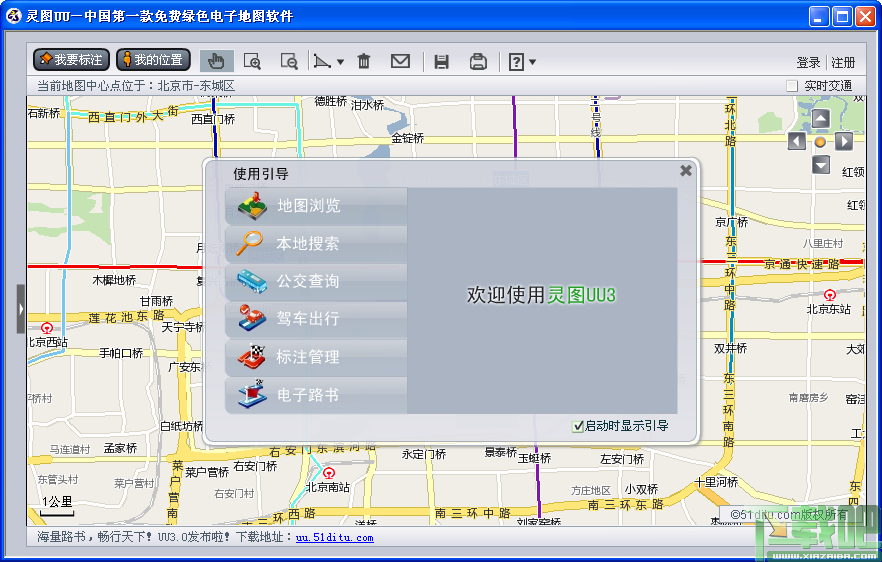Click the 北京南站 railway station icon
Viewport: 882px width, 562px height.
[329, 473]
